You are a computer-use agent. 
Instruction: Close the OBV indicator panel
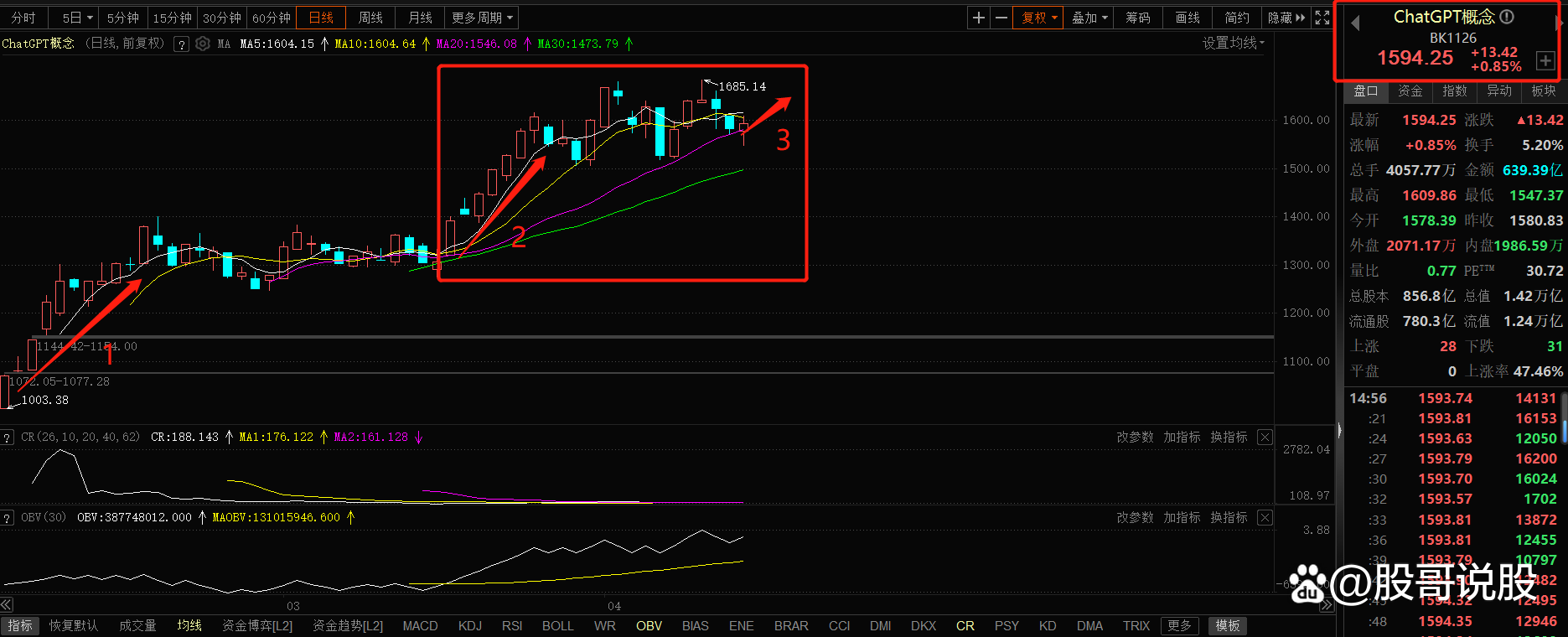tap(1265, 518)
